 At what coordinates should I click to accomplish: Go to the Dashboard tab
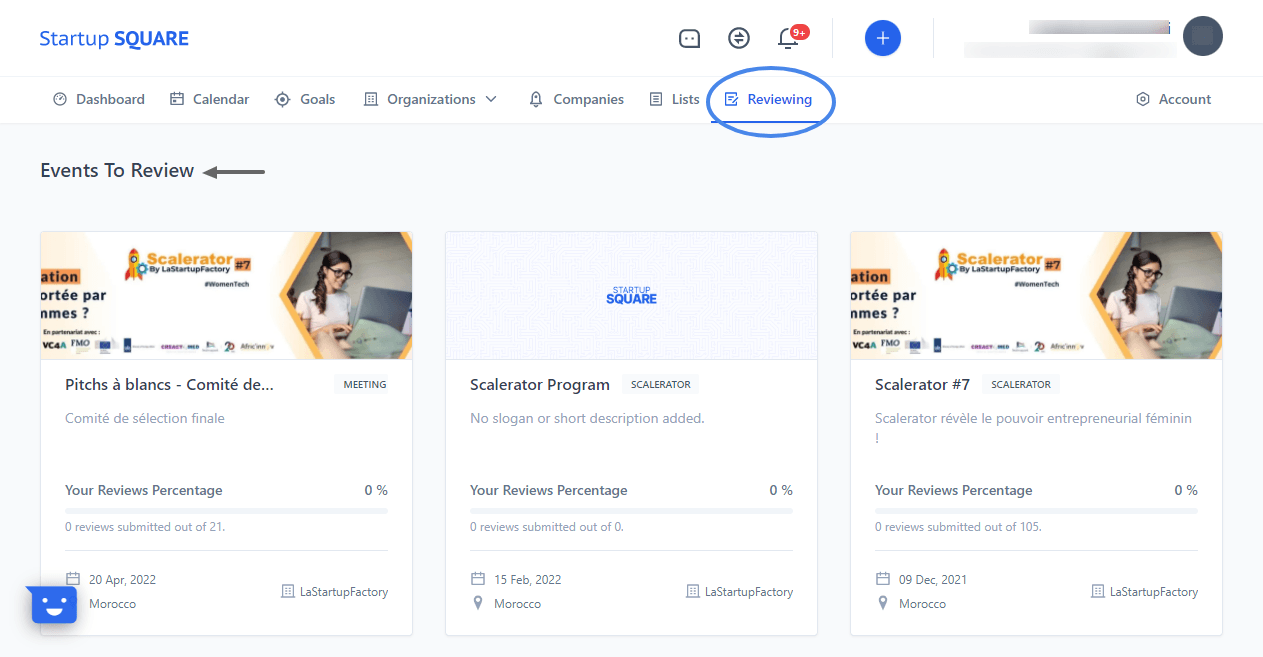tap(98, 99)
